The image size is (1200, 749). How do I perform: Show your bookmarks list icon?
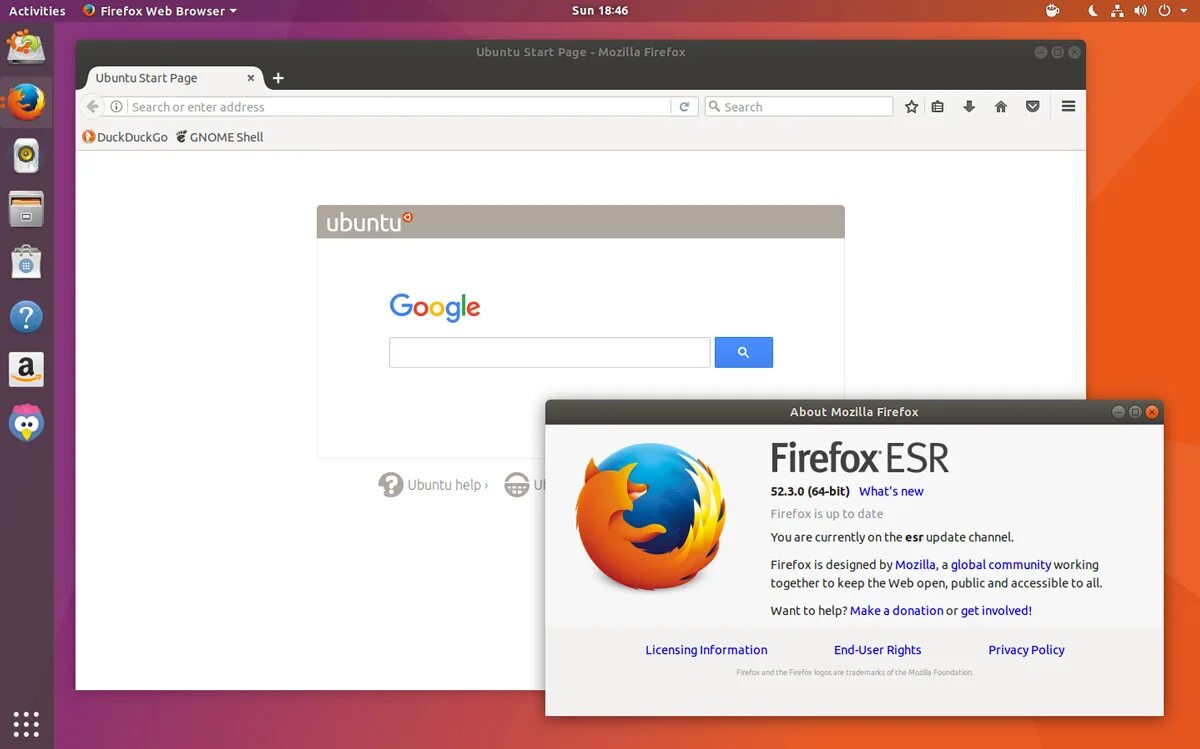pyautogui.click(x=937, y=106)
